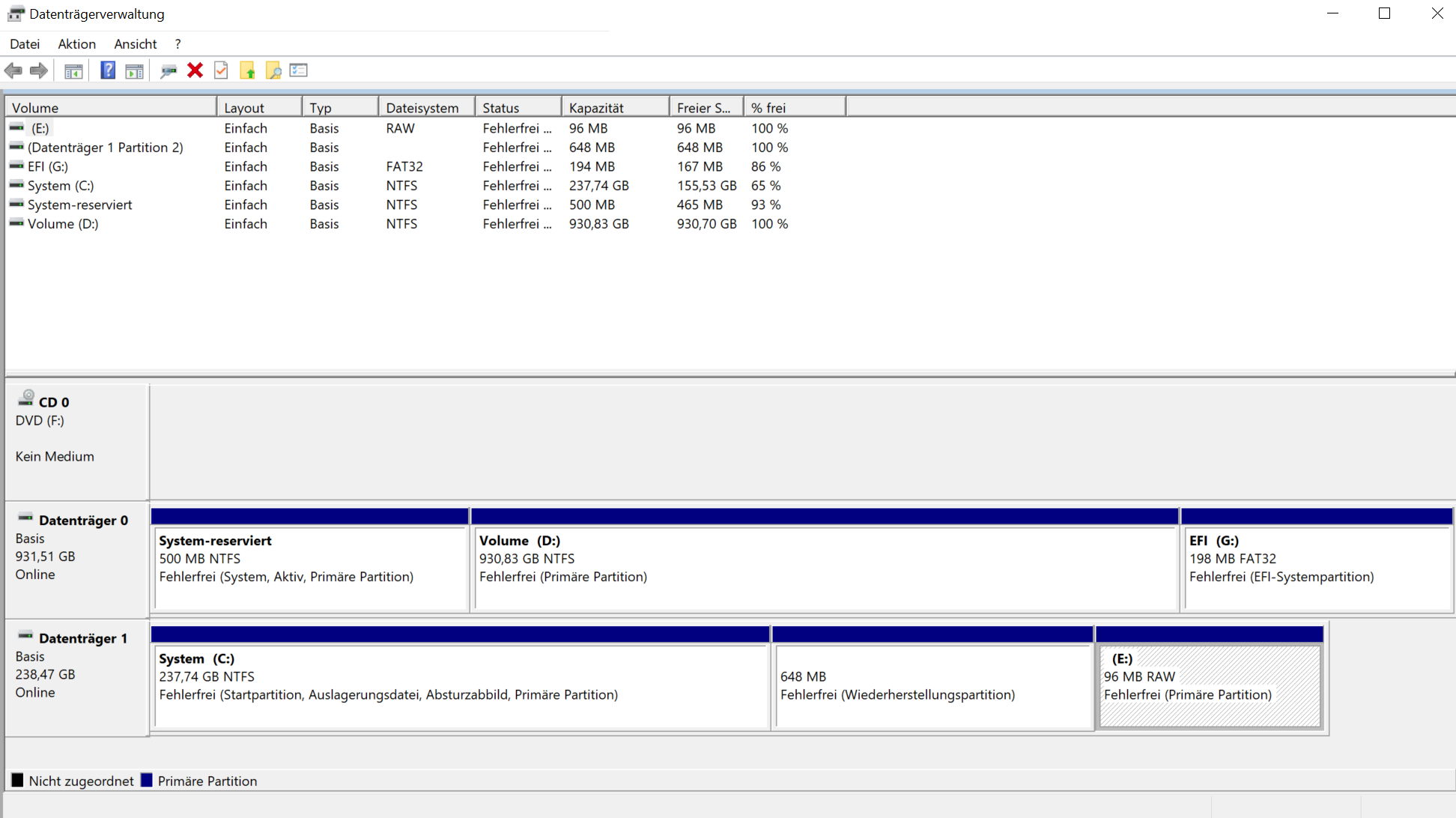
Task: Click the Back arrow toolbar icon
Action: pos(13,70)
